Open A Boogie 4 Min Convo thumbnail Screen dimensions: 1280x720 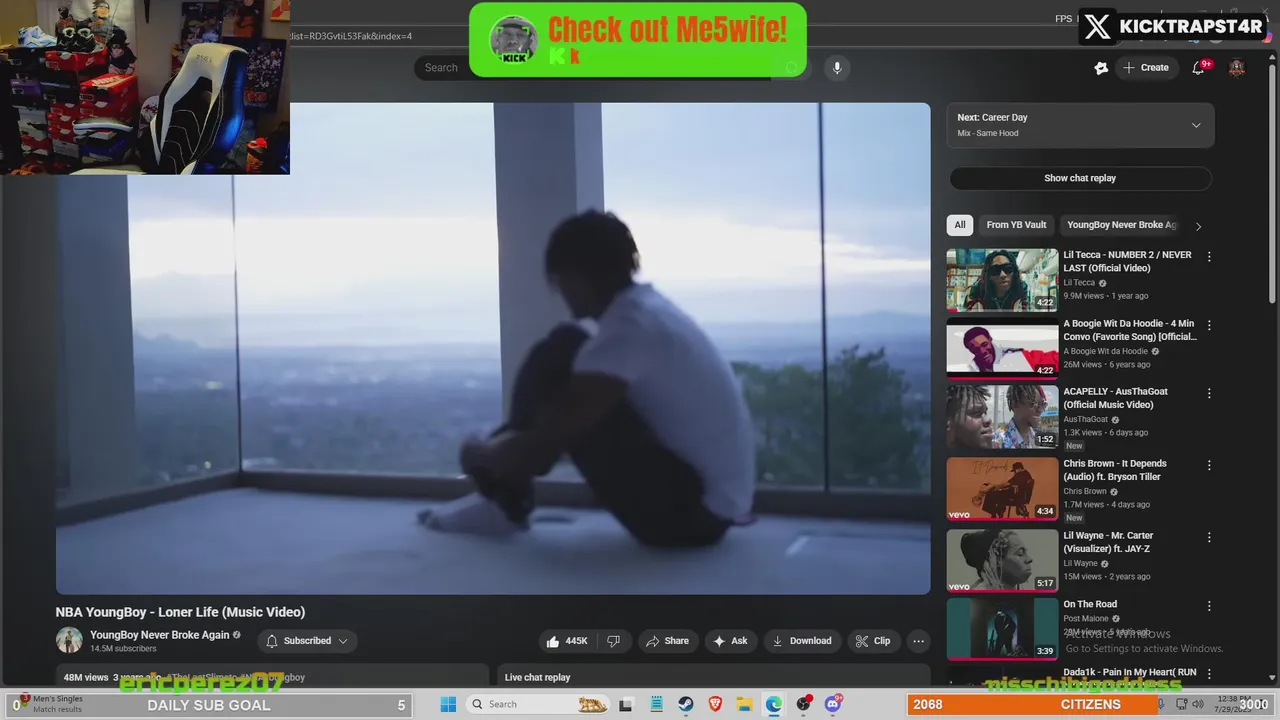coord(1002,349)
